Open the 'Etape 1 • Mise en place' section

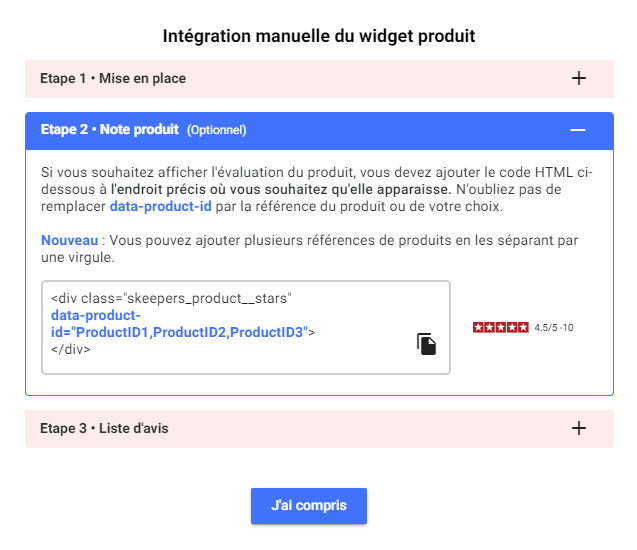point(113,78)
